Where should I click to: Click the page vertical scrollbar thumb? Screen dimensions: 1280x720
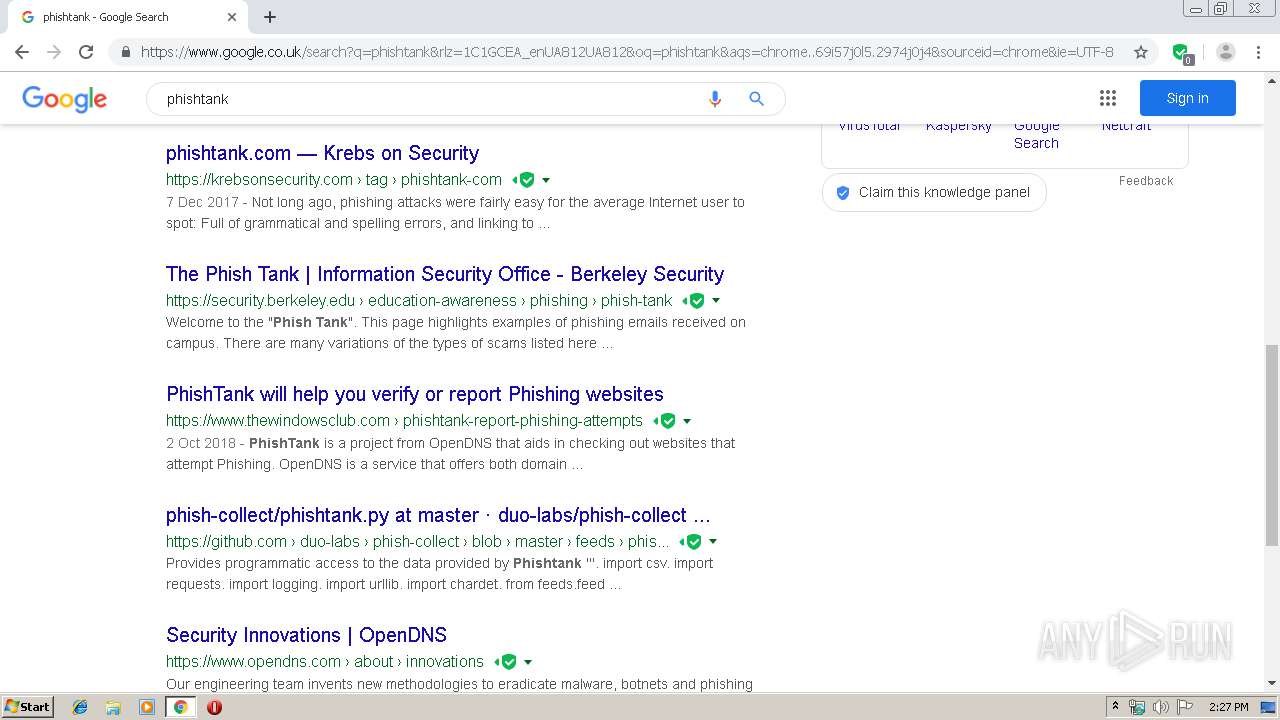point(1271,445)
